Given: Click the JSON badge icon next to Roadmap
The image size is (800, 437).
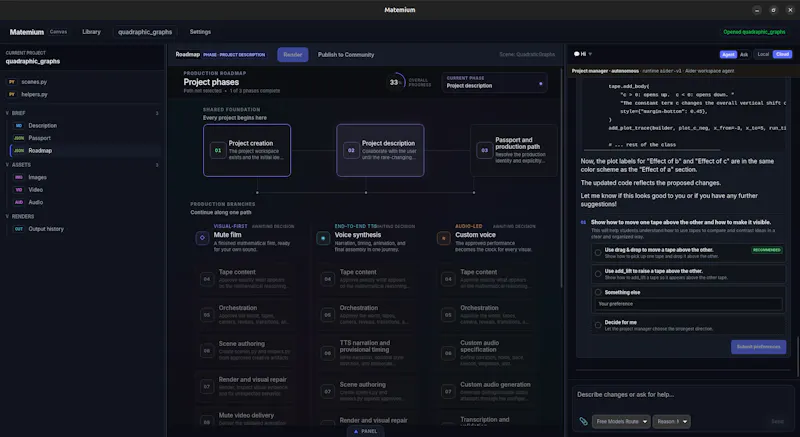Looking at the screenshot, I should [x=19, y=150].
